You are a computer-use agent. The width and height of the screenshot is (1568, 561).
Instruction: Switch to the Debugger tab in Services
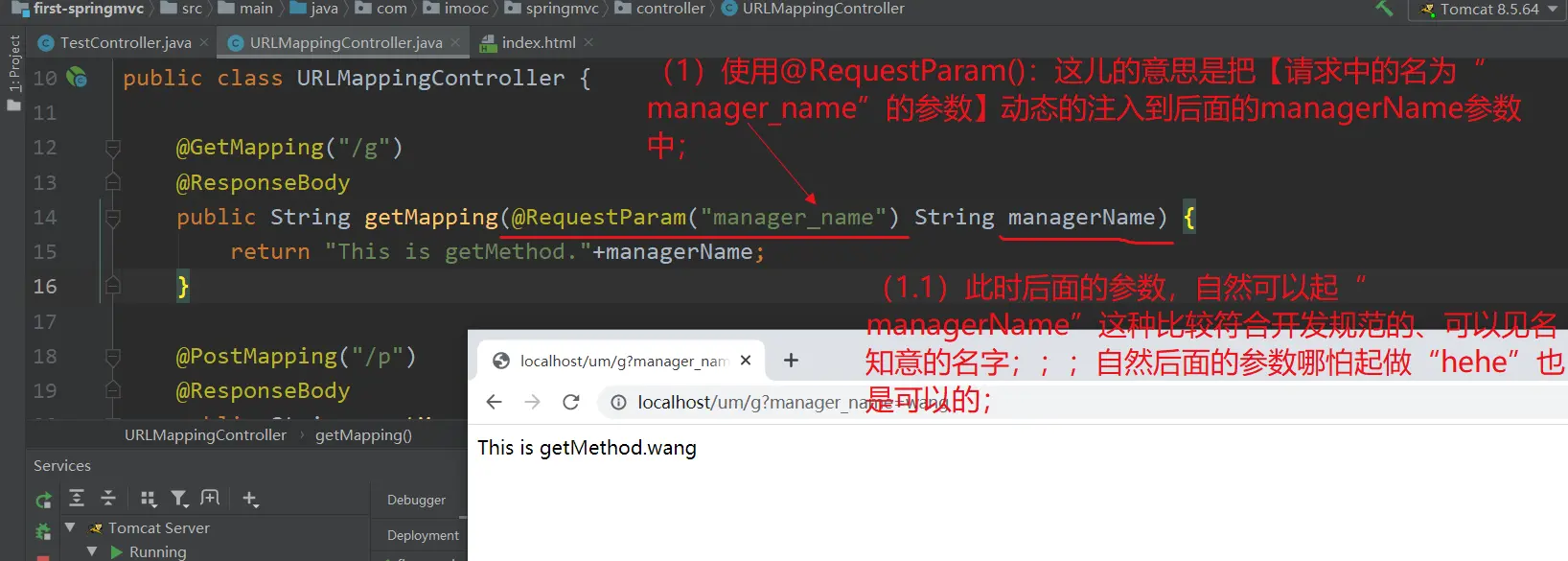point(416,500)
